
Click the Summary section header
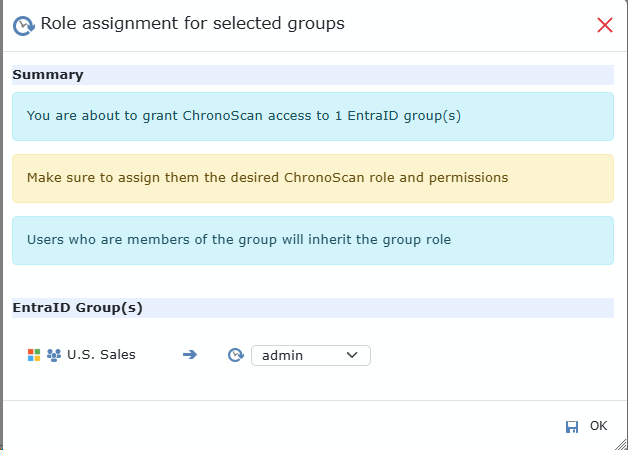point(48,75)
